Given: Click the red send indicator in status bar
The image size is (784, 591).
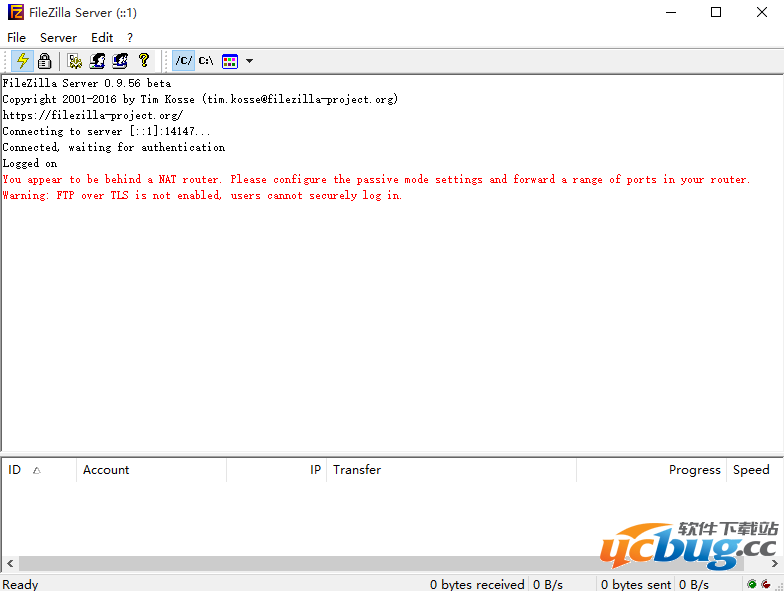Looking at the screenshot, I should tap(766, 584).
